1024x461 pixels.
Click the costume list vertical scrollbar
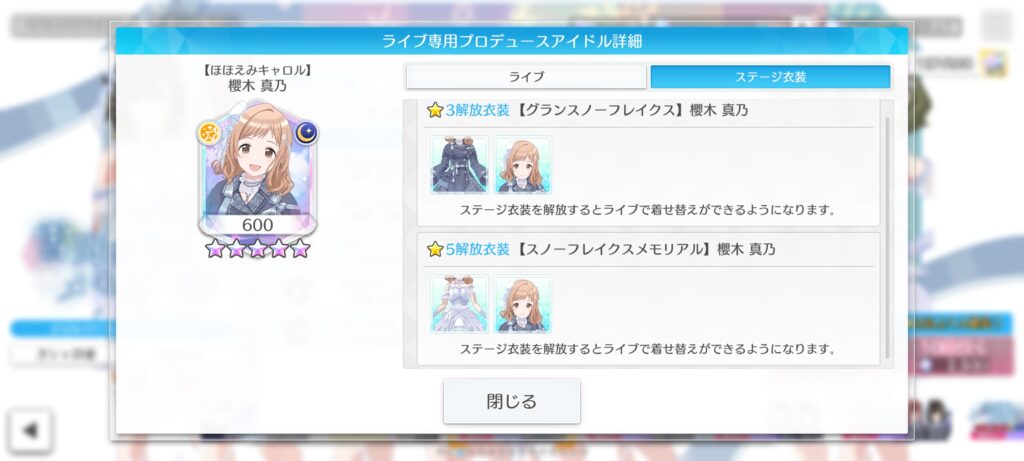887,238
